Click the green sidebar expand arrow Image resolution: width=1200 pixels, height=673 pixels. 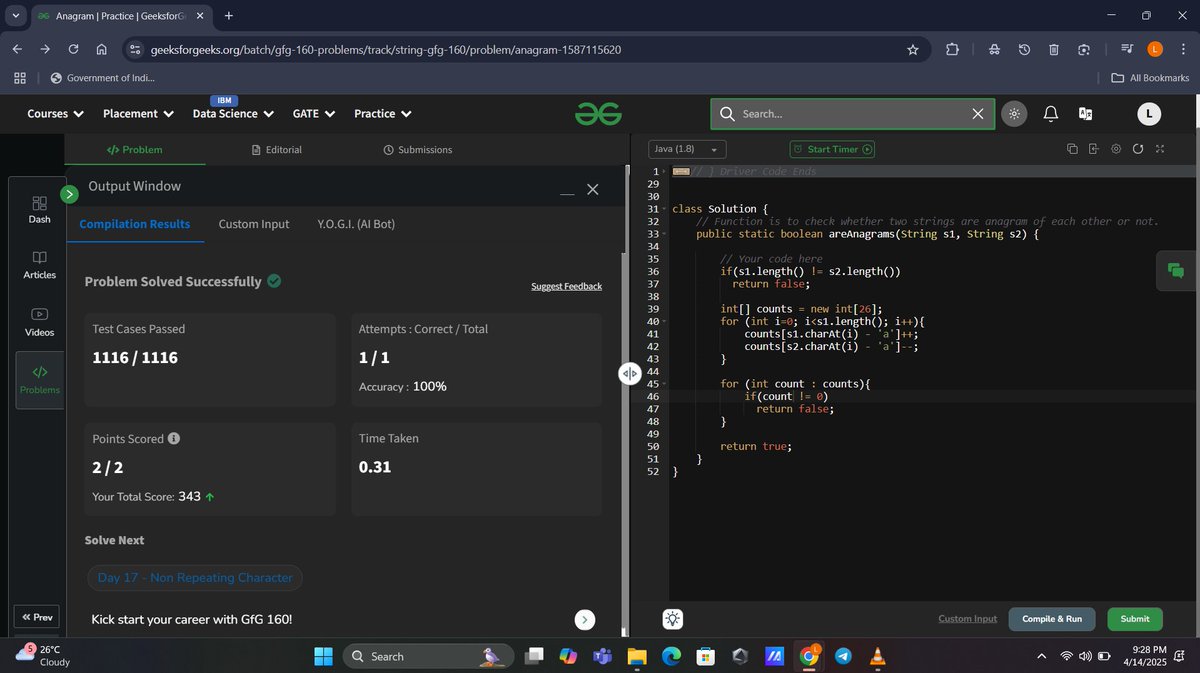[69, 194]
